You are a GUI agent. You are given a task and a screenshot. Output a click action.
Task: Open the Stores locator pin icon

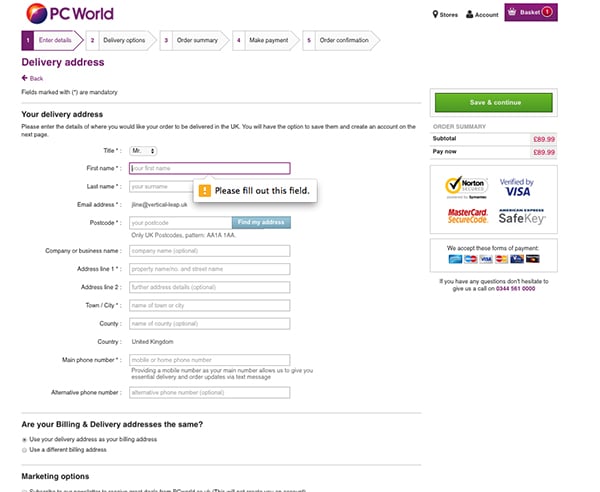point(435,15)
